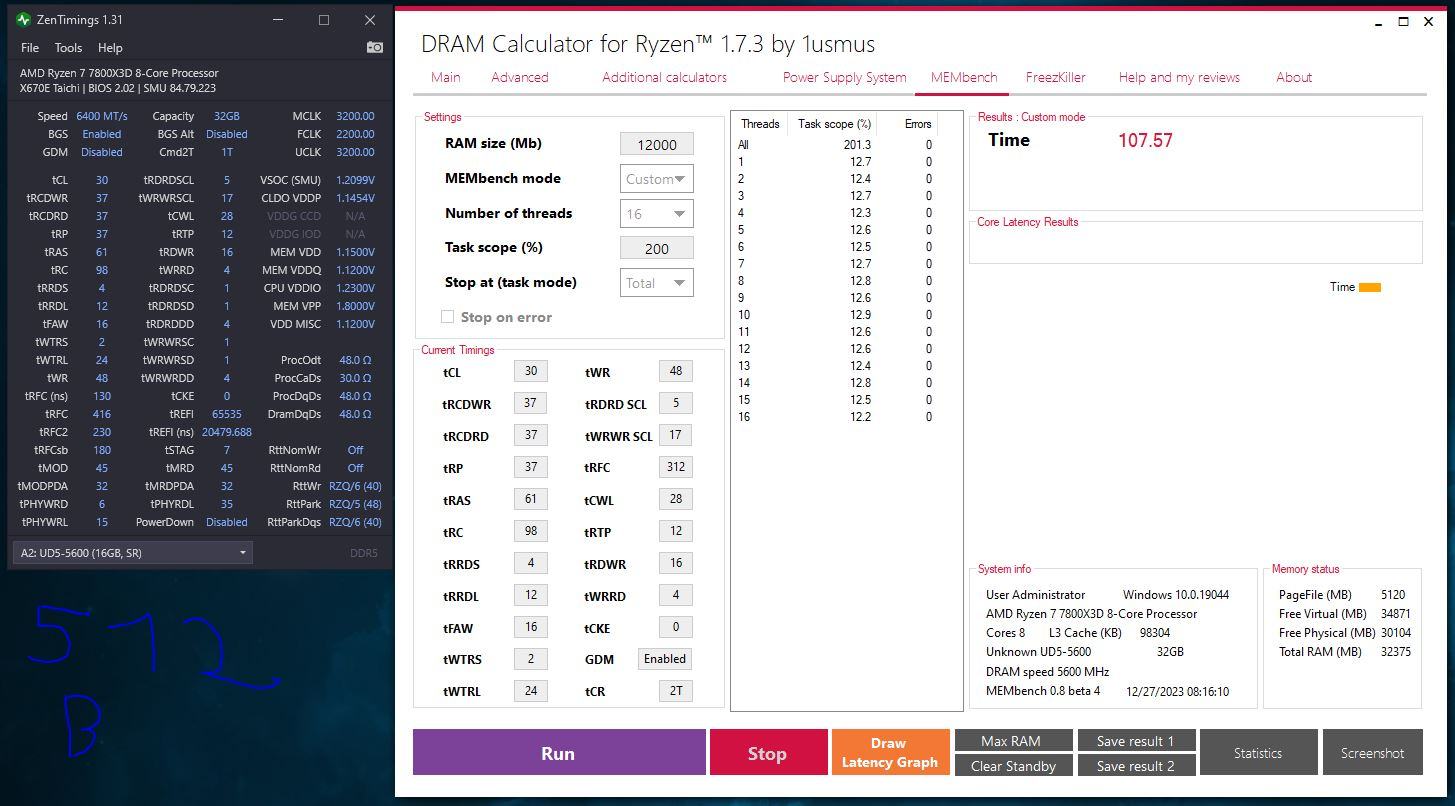Click the tCR 2T field
The width and height of the screenshot is (1455, 806).
(x=676, y=691)
